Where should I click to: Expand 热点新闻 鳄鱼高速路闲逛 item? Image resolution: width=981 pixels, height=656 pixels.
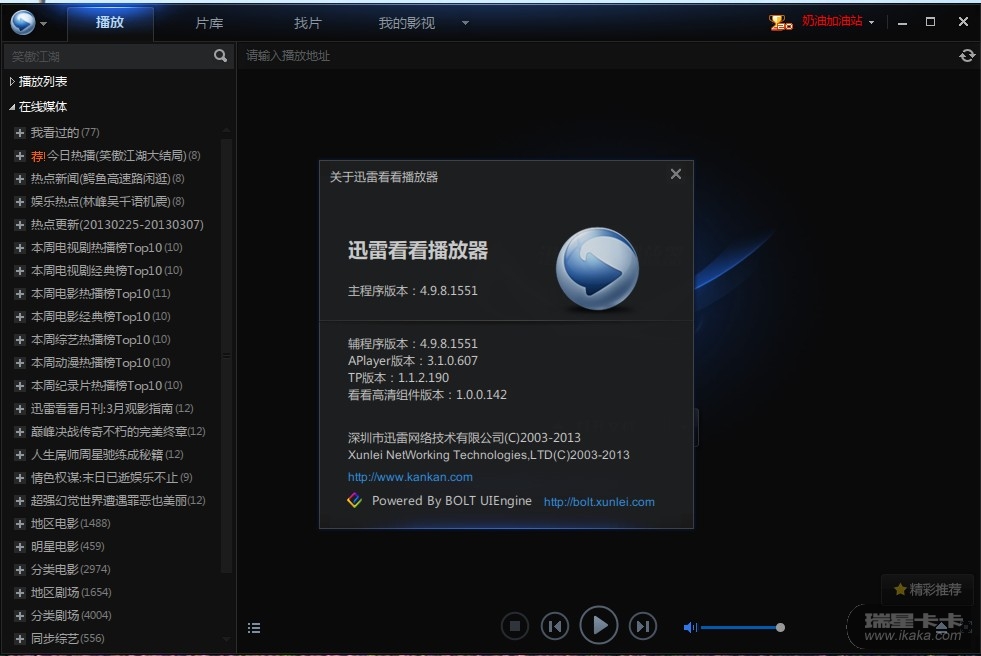pos(19,179)
